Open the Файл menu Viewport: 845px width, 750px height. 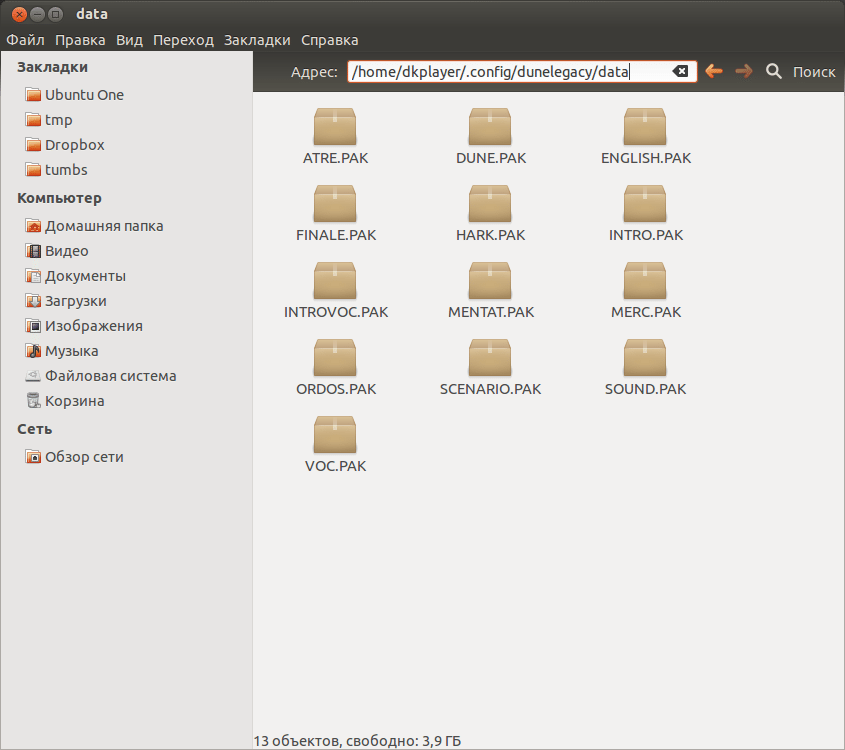[x=25, y=40]
